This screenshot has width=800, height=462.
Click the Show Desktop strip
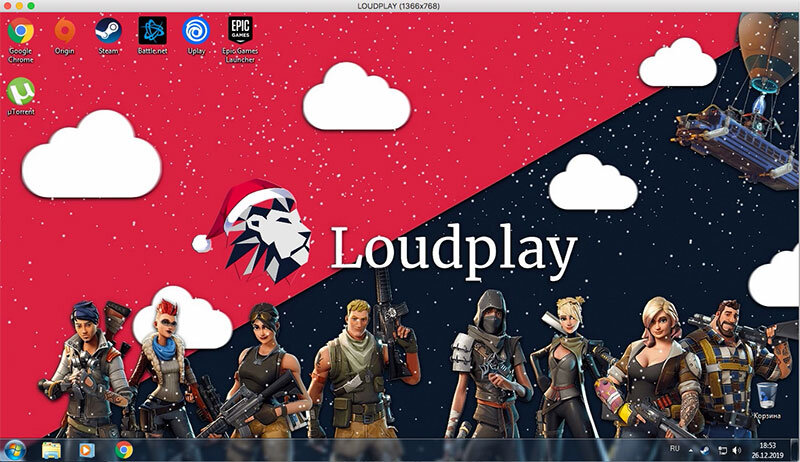pos(794,450)
